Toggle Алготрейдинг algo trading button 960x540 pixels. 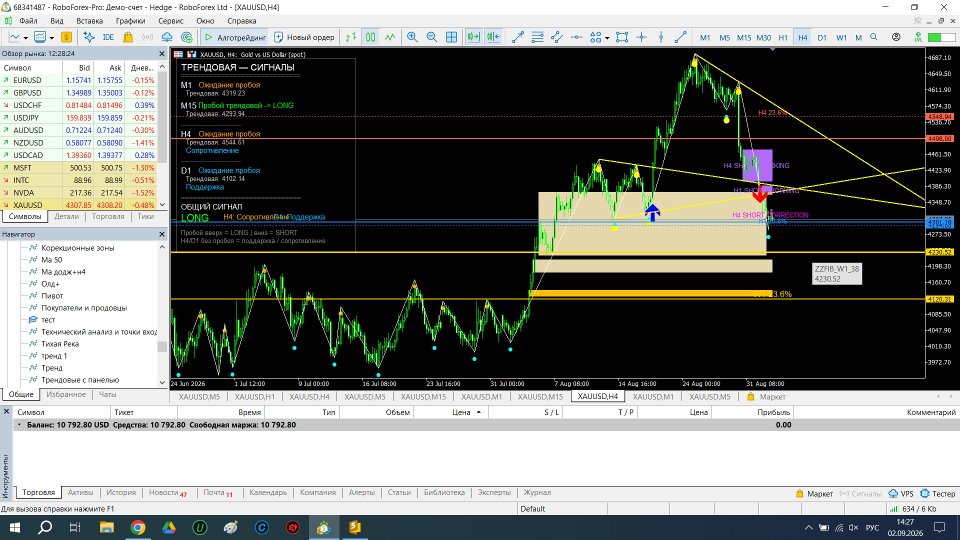pyautogui.click(x=235, y=37)
